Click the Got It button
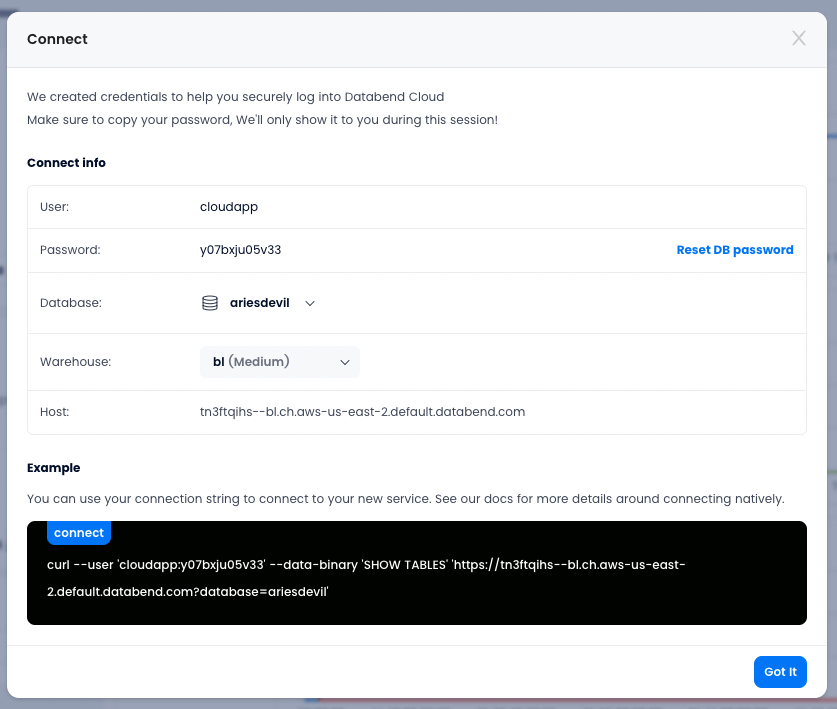 pos(780,672)
